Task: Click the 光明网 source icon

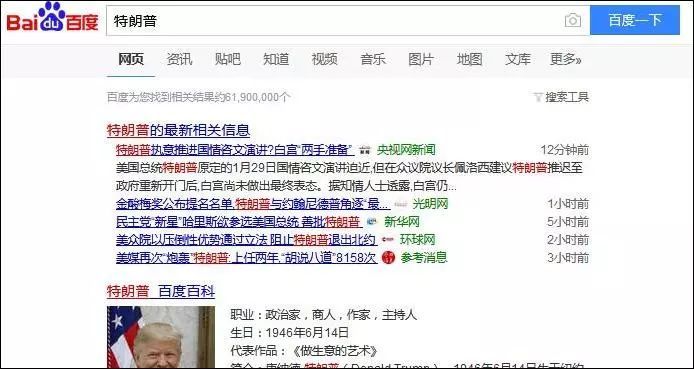Action: pos(401,204)
